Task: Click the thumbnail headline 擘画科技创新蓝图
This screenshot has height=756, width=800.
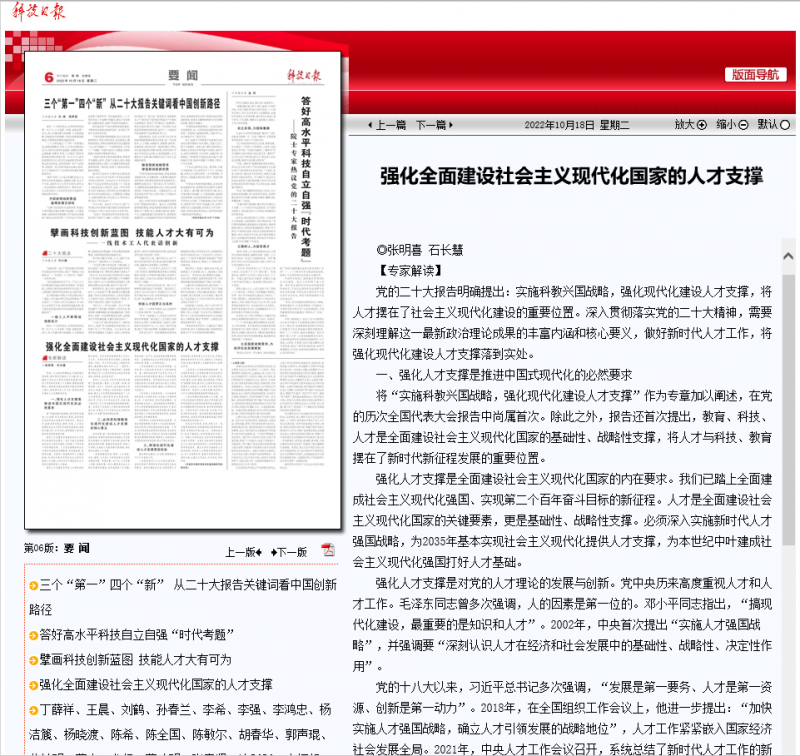Action: pyautogui.click(x=132, y=233)
